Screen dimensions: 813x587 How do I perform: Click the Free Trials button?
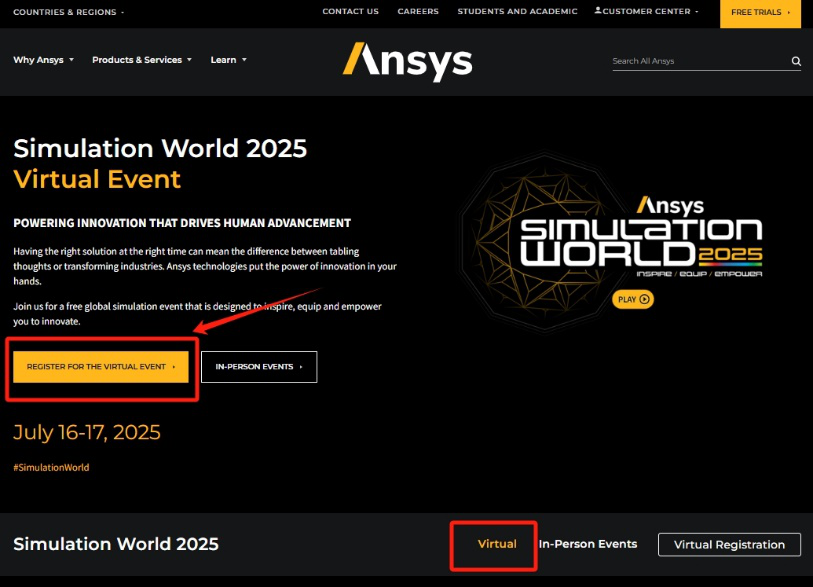(x=760, y=12)
